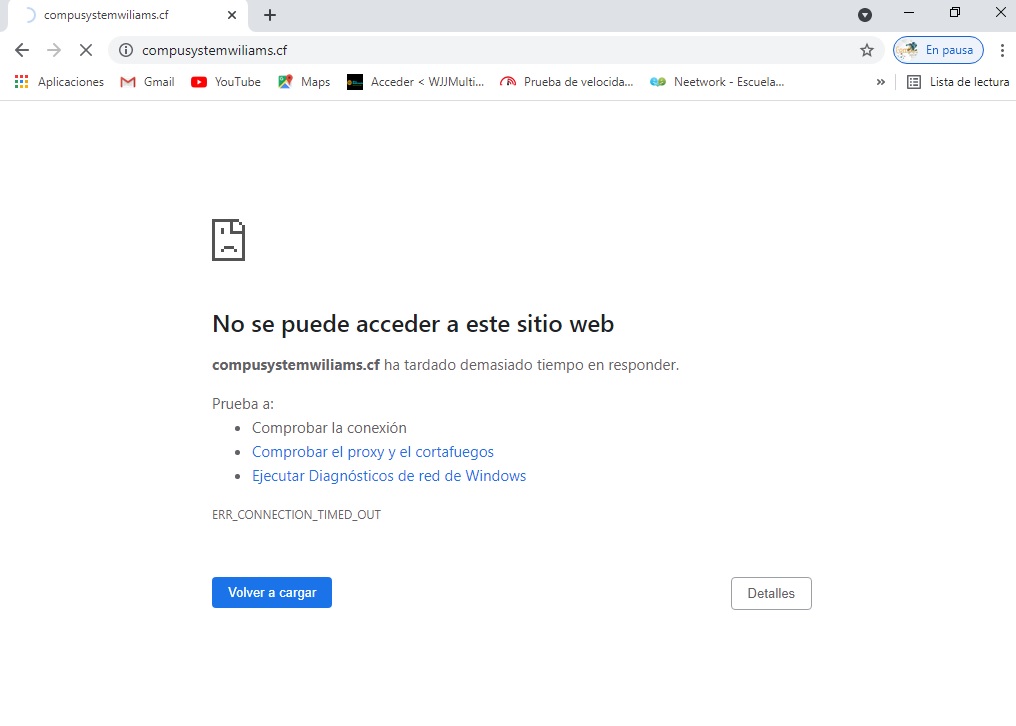Click the site information icon
Viewport: 1016px width, 726px height.
coord(126,50)
